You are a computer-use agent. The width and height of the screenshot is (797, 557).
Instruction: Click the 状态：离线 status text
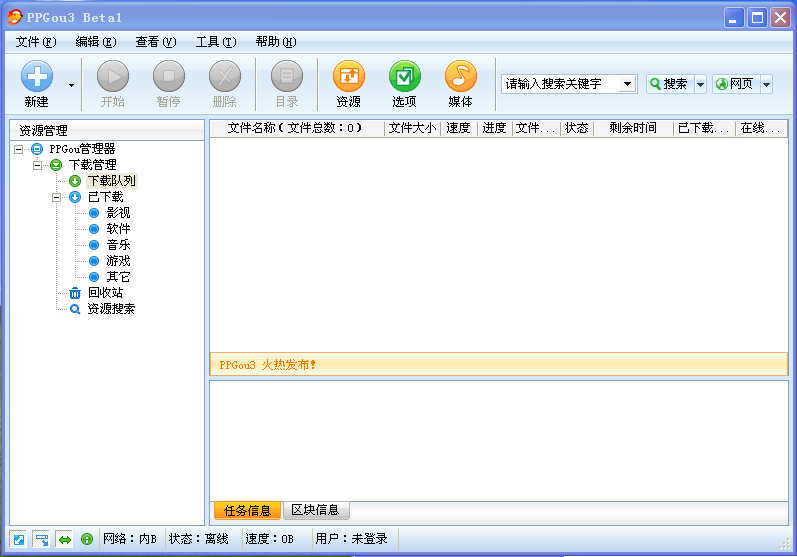coord(199,539)
